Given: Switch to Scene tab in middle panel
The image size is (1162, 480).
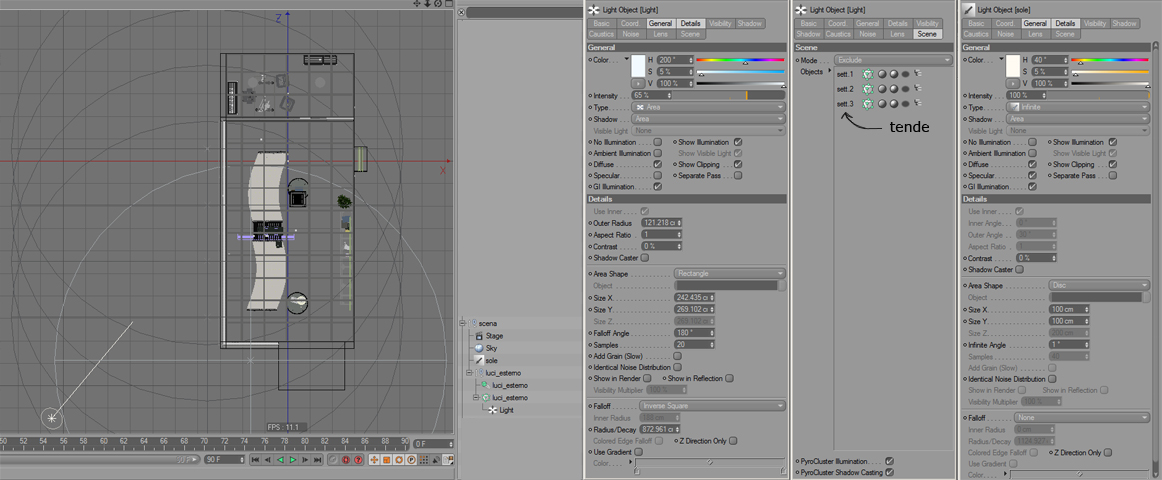Looking at the screenshot, I should pos(926,34).
